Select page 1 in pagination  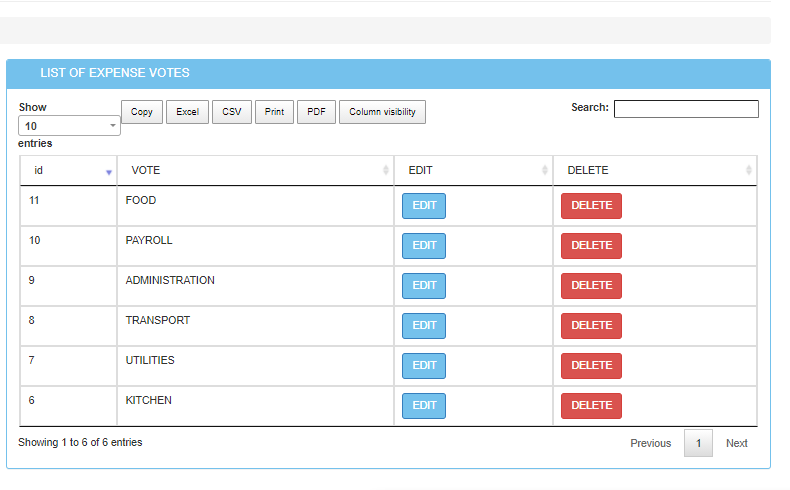click(698, 443)
